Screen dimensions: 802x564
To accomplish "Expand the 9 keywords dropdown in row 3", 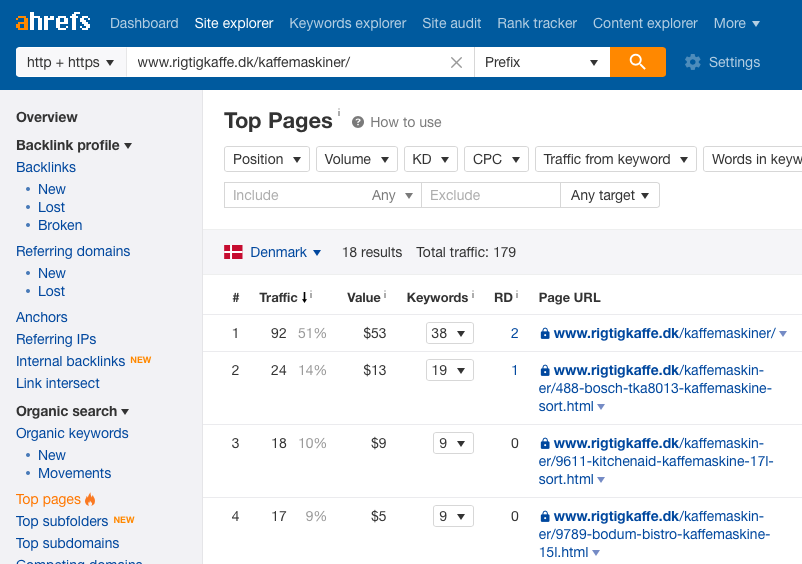I will click(x=453, y=443).
